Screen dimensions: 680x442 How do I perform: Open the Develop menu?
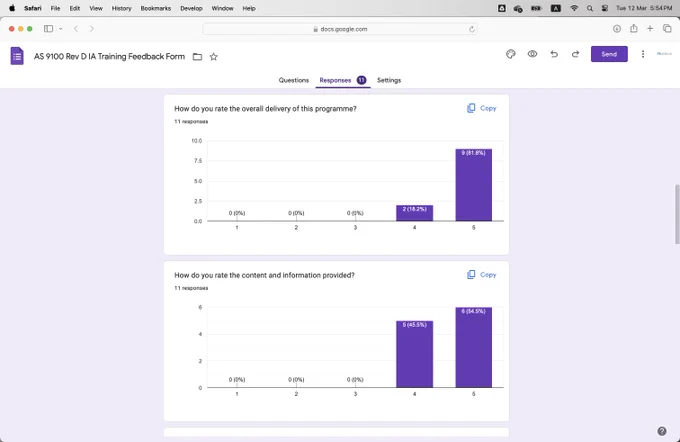pyautogui.click(x=191, y=8)
